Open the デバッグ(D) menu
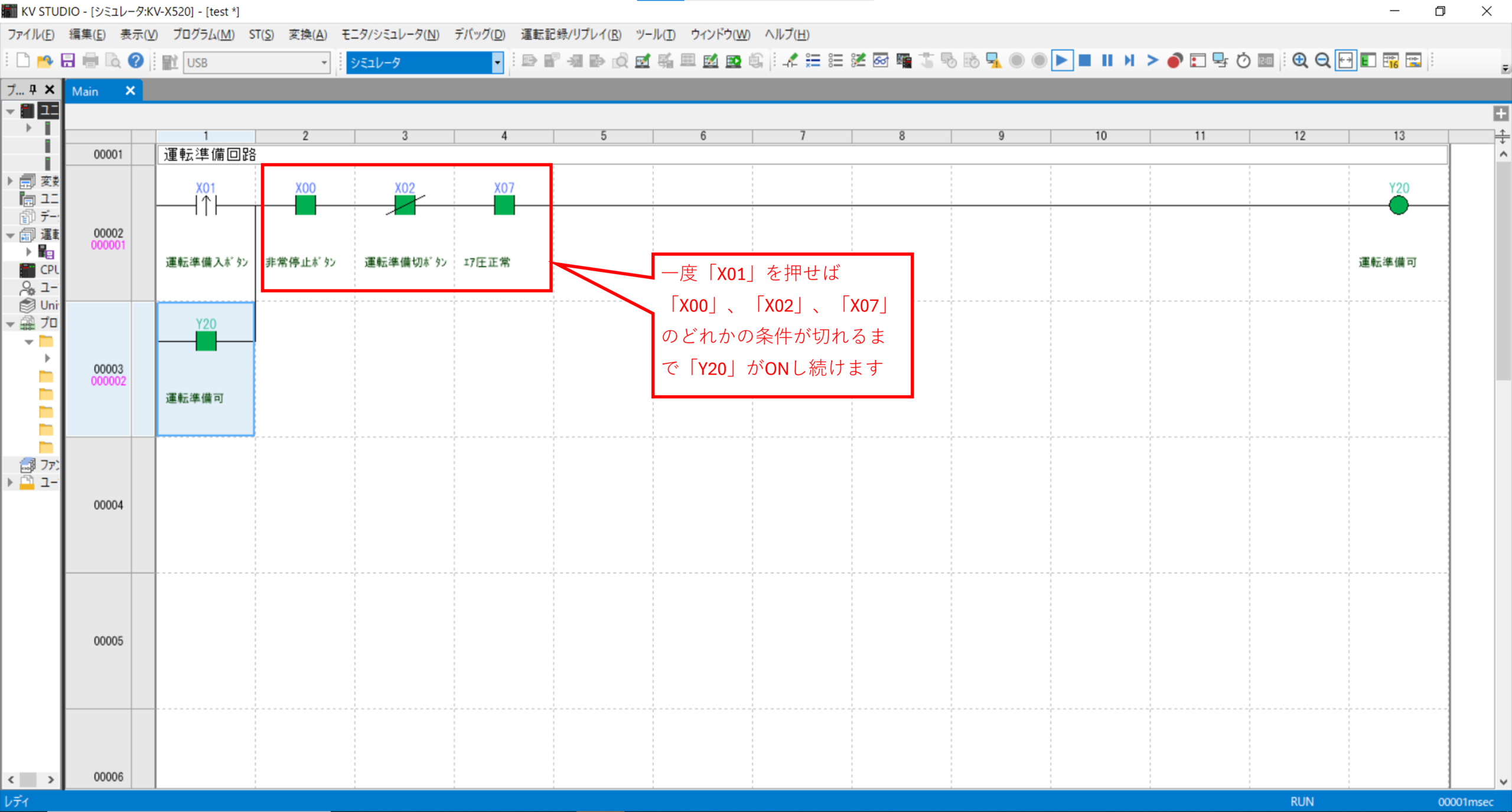 pos(479,34)
